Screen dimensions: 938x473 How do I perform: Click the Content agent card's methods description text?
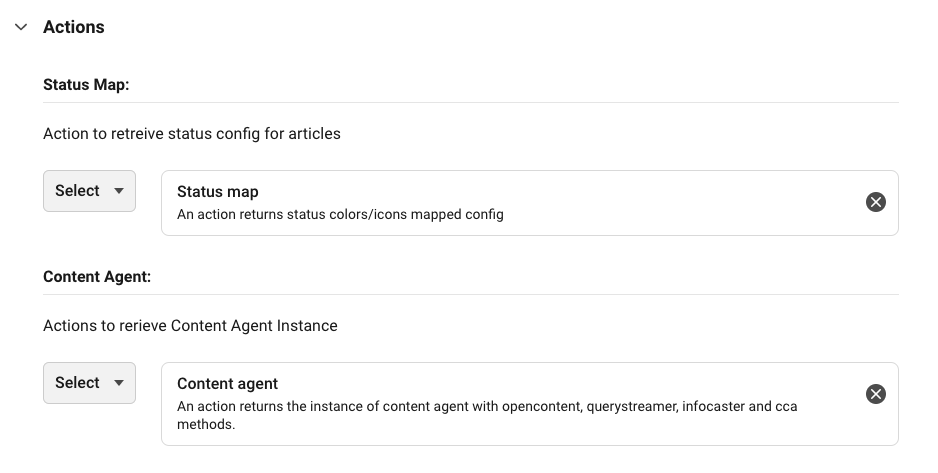click(486, 415)
